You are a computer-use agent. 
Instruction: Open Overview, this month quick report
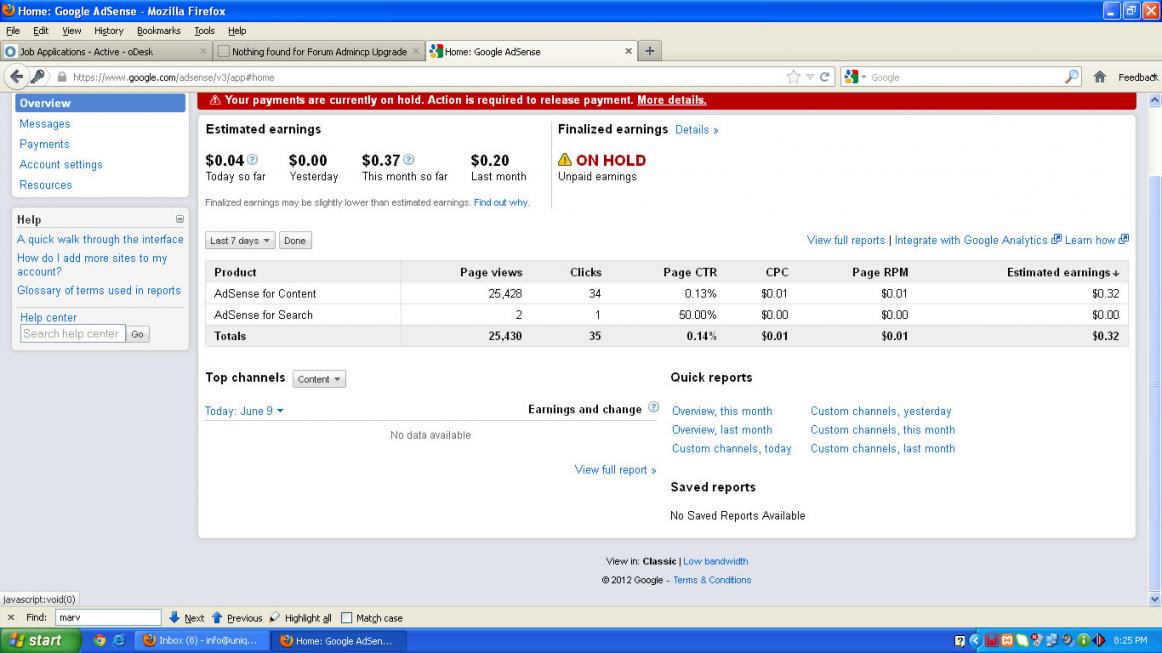[x=722, y=411]
